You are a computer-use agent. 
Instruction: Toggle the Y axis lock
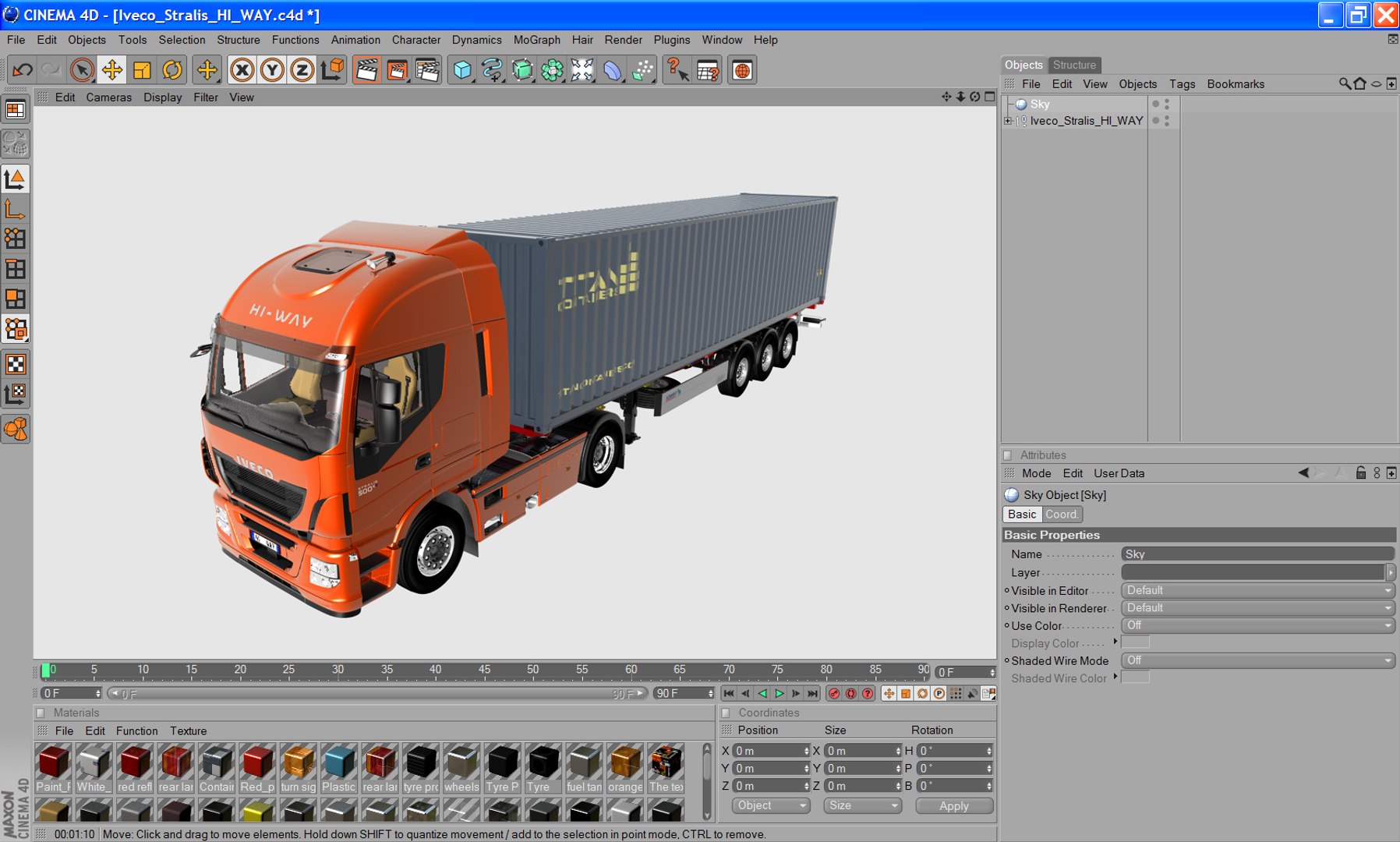pos(272,70)
